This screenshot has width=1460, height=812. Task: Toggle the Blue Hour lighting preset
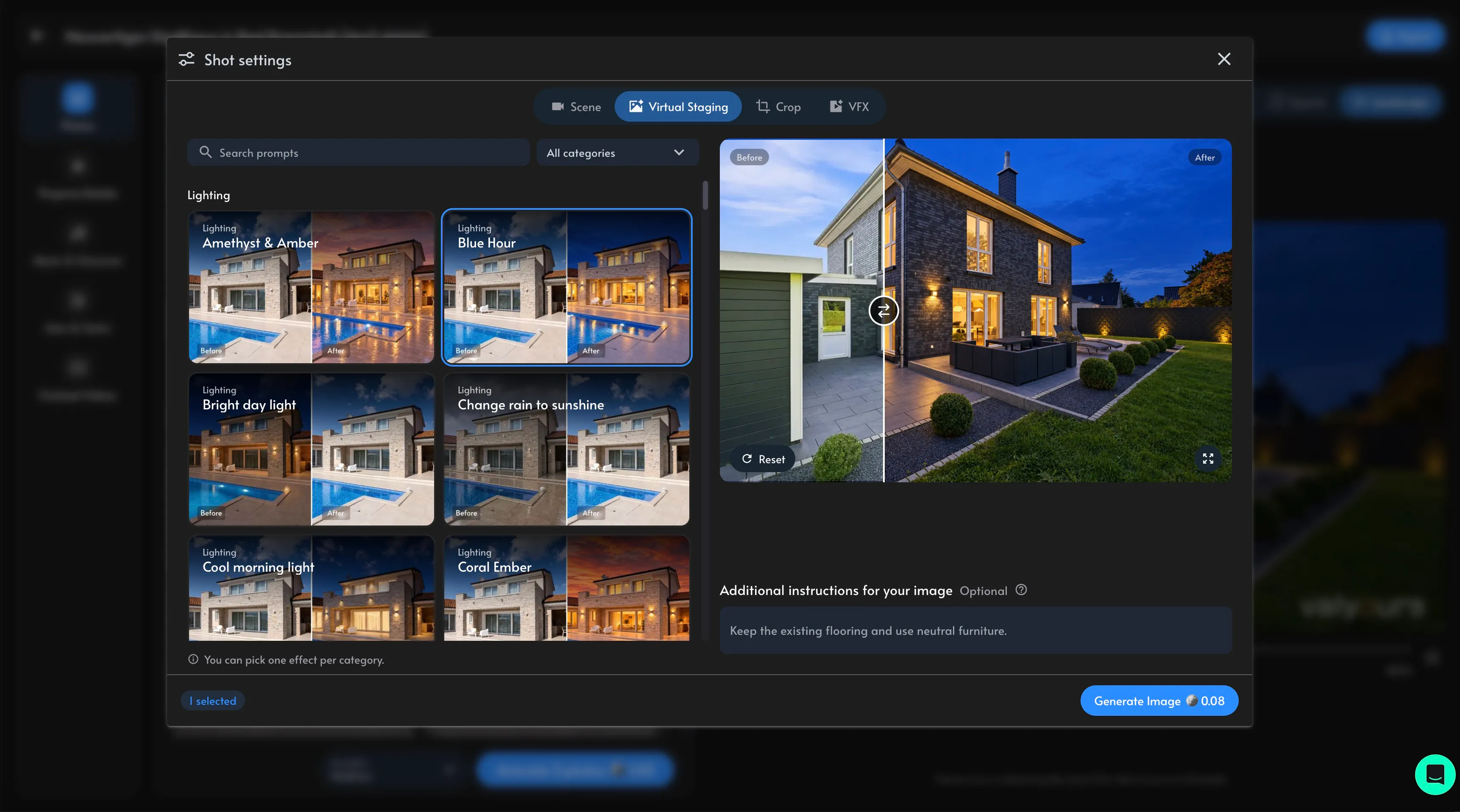pos(566,287)
